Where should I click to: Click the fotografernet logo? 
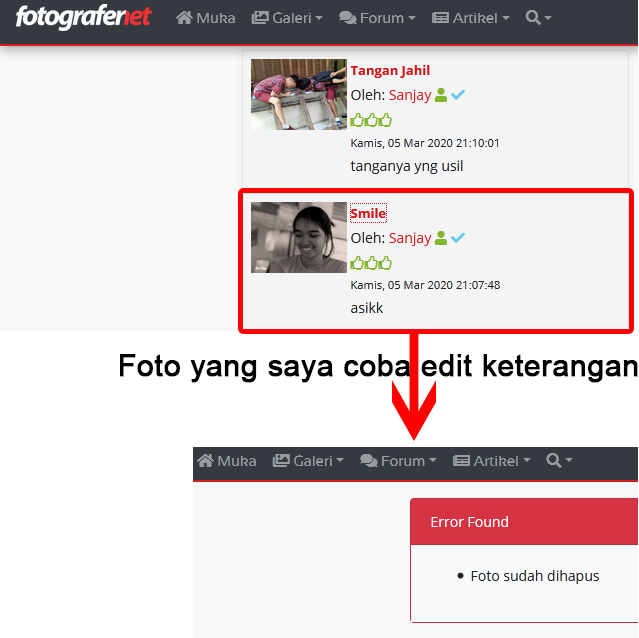(x=84, y=18)
